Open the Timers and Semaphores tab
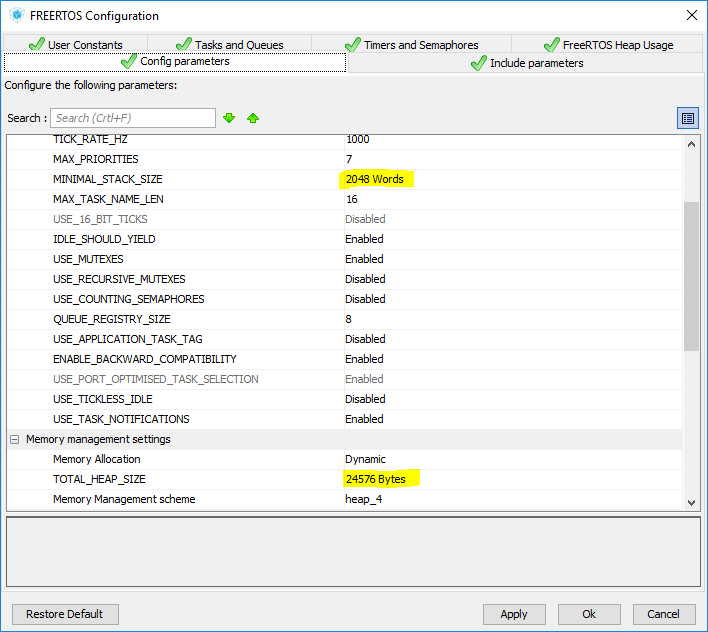The height and width of the screenshot is (632, 708). [411, 45]
